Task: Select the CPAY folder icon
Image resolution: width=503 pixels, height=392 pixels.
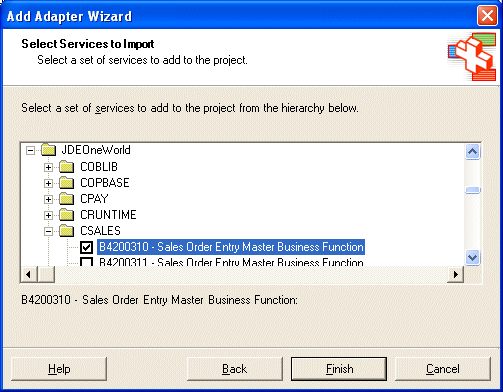Action: (67, 198)
